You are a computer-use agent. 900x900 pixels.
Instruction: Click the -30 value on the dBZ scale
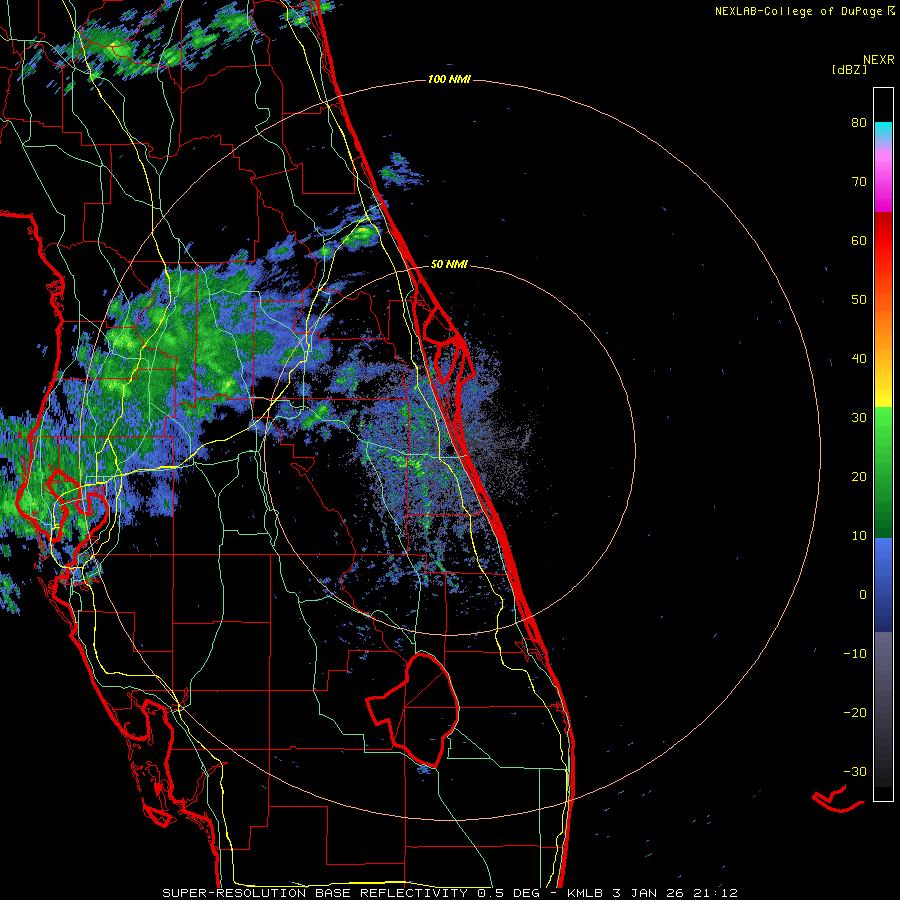tap(855, 771)
